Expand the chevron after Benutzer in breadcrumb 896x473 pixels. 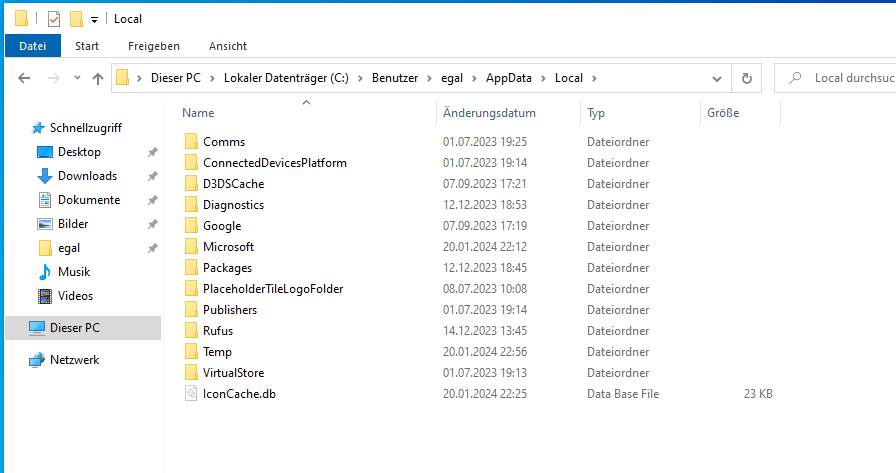429,78
